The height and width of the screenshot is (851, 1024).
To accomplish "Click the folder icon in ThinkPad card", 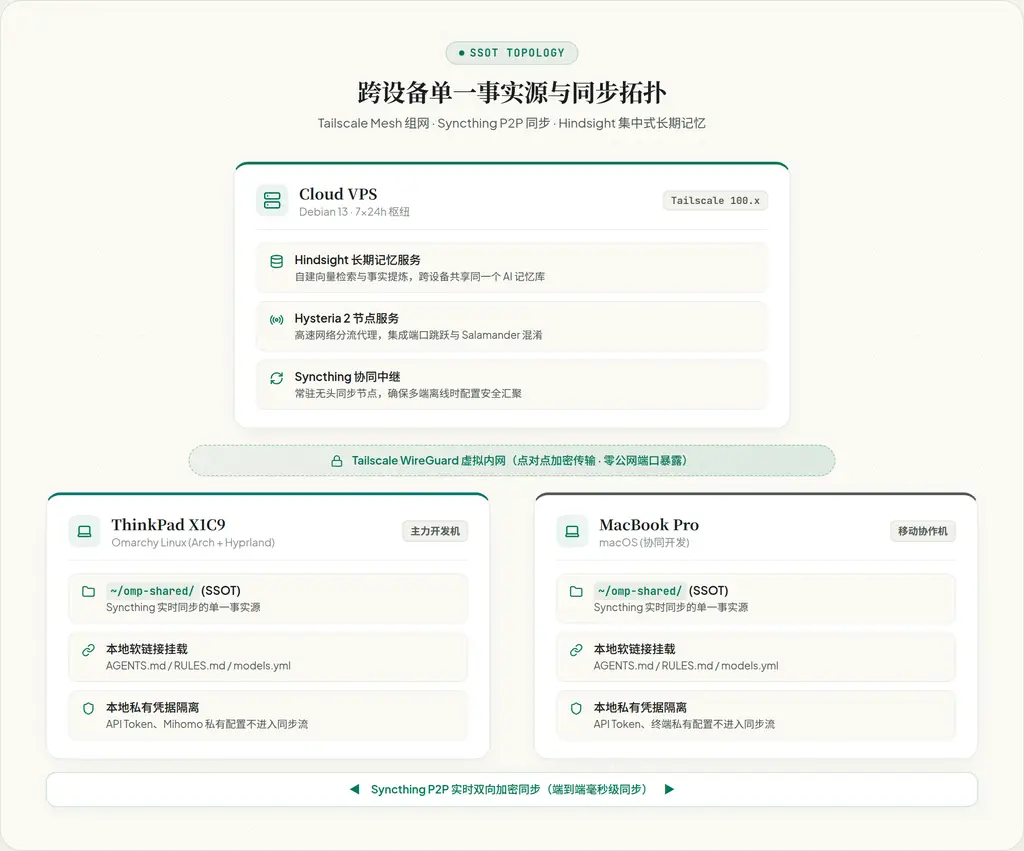I will pos(88,592).
